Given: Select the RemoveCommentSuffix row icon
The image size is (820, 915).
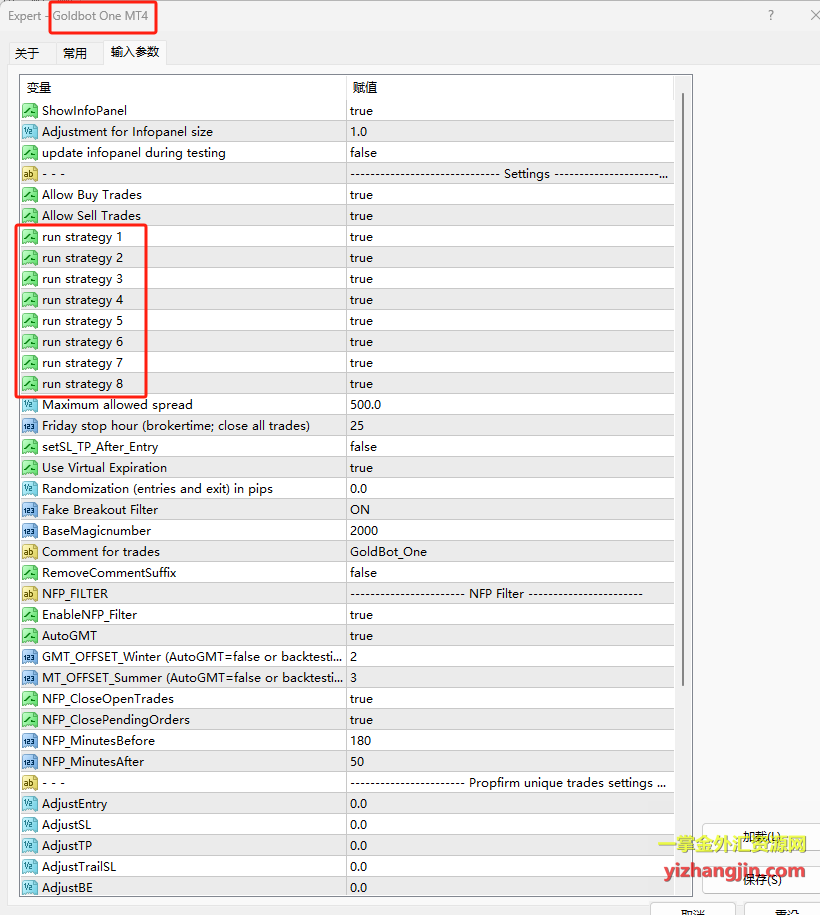Looking at the screenshot, I should tap(30, 572).
